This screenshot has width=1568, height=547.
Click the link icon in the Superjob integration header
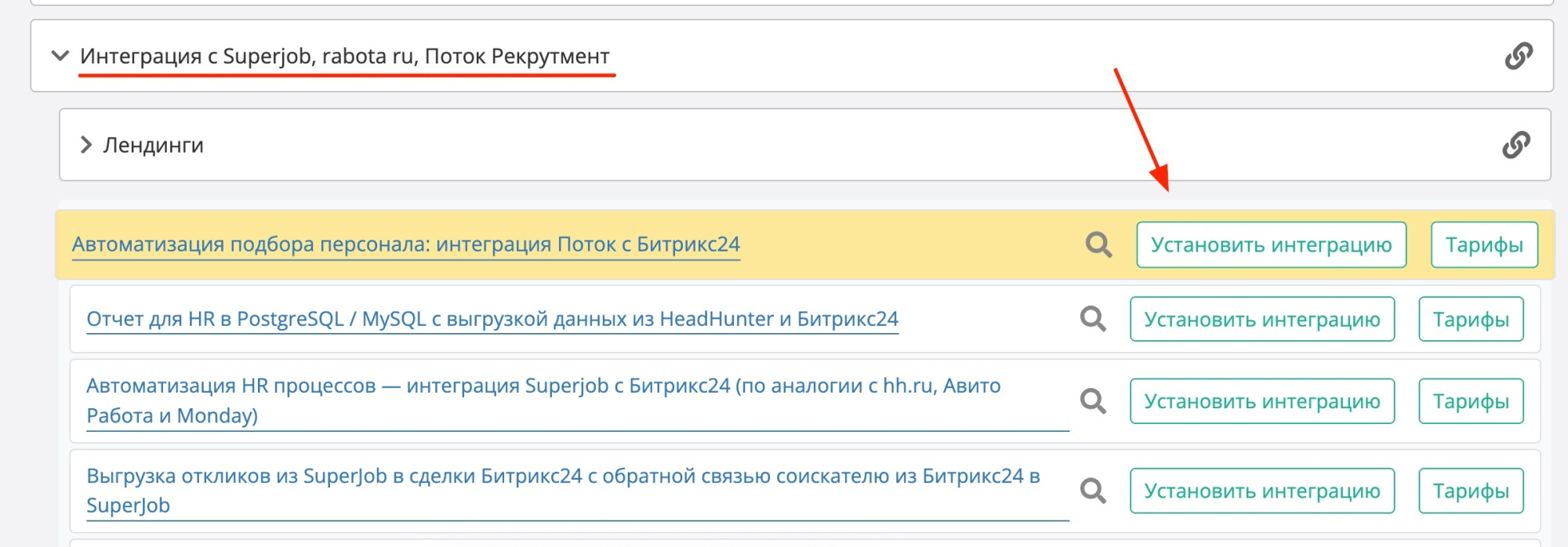1518,56
